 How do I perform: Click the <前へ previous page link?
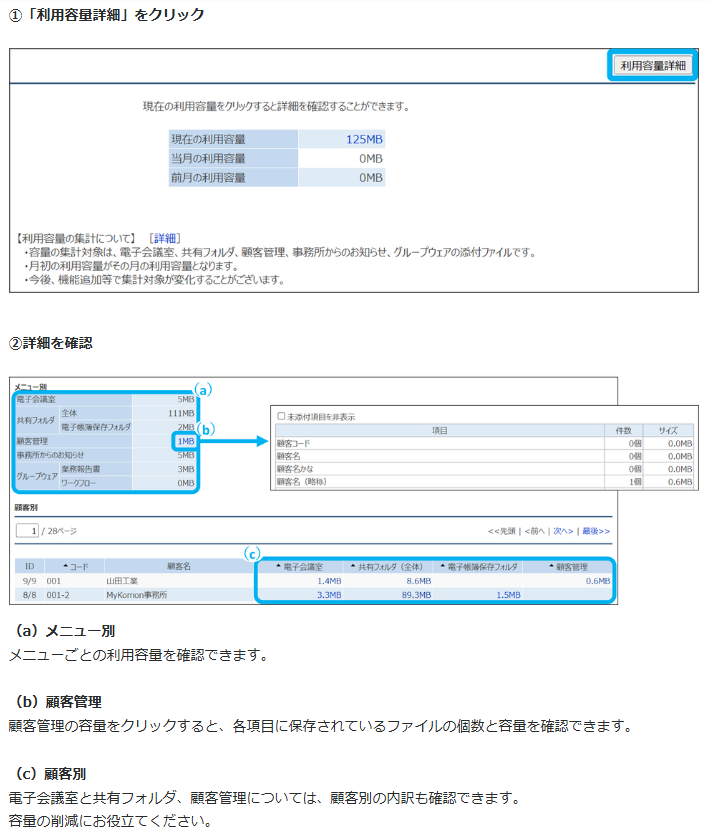(x=535, y=530)
